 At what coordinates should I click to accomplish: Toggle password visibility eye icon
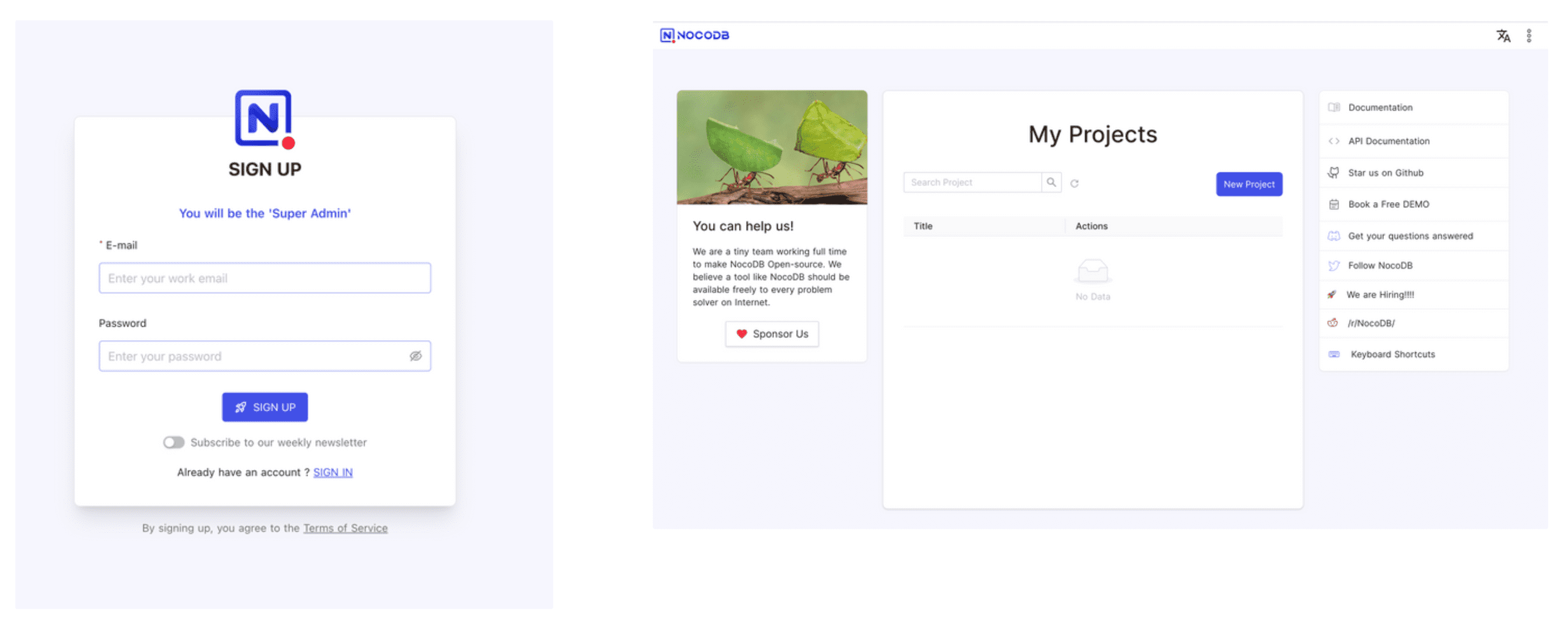(415, 356)
